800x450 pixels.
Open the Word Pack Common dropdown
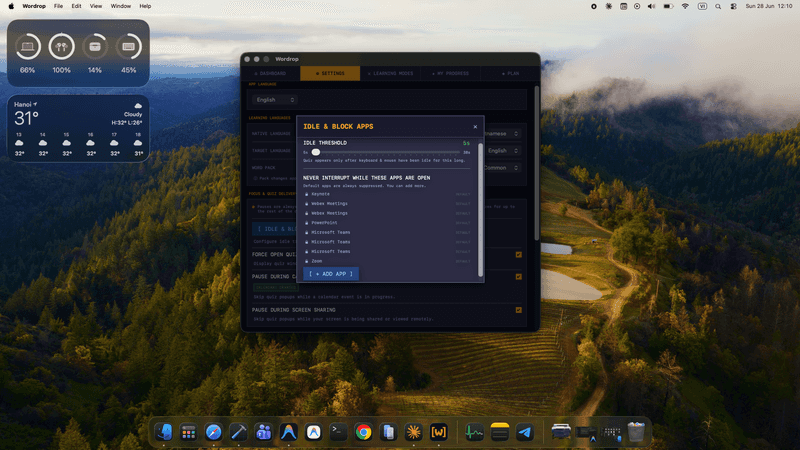tap(501, 167)
